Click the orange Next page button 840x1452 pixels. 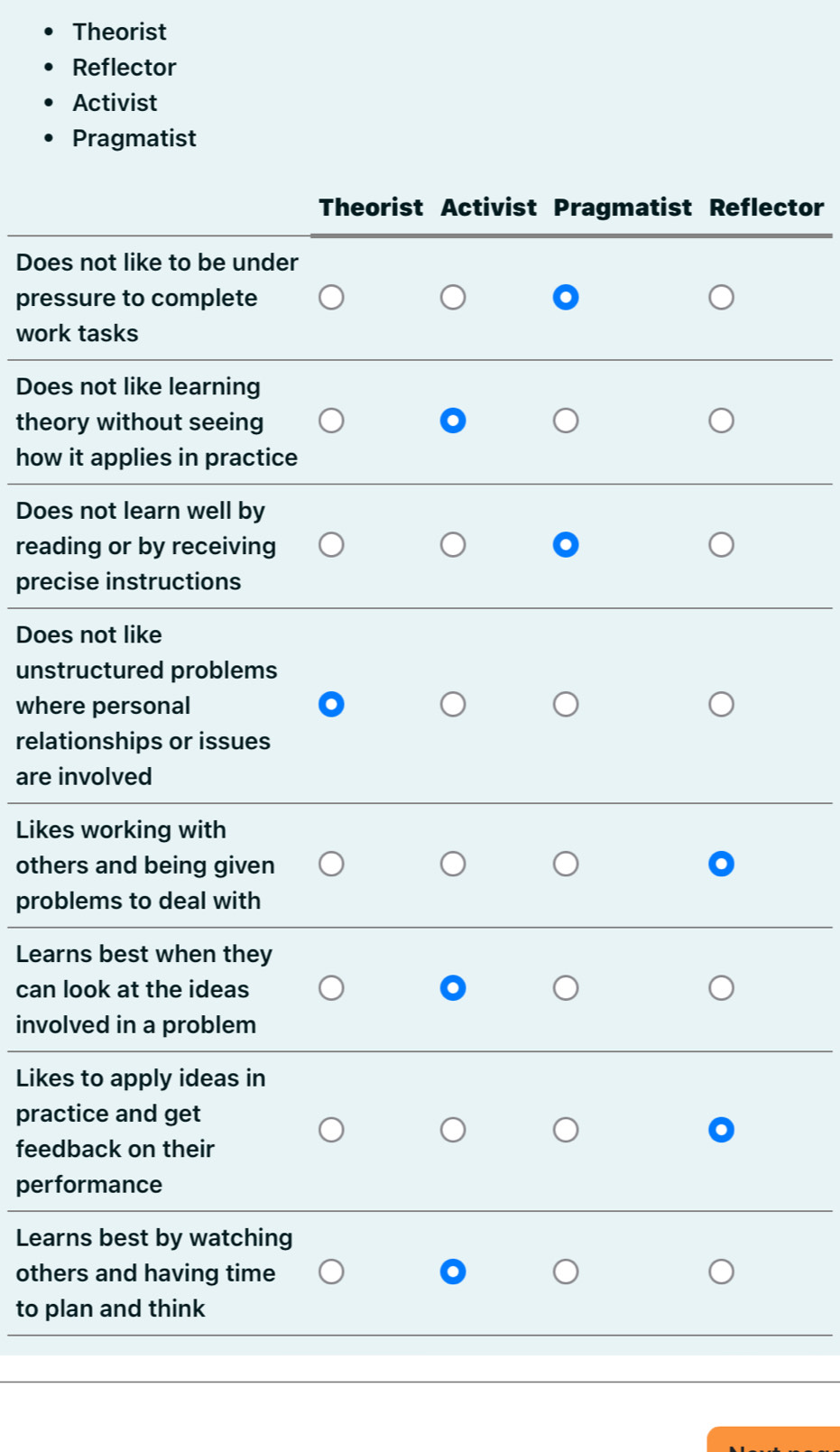[x=776, y=1440]
